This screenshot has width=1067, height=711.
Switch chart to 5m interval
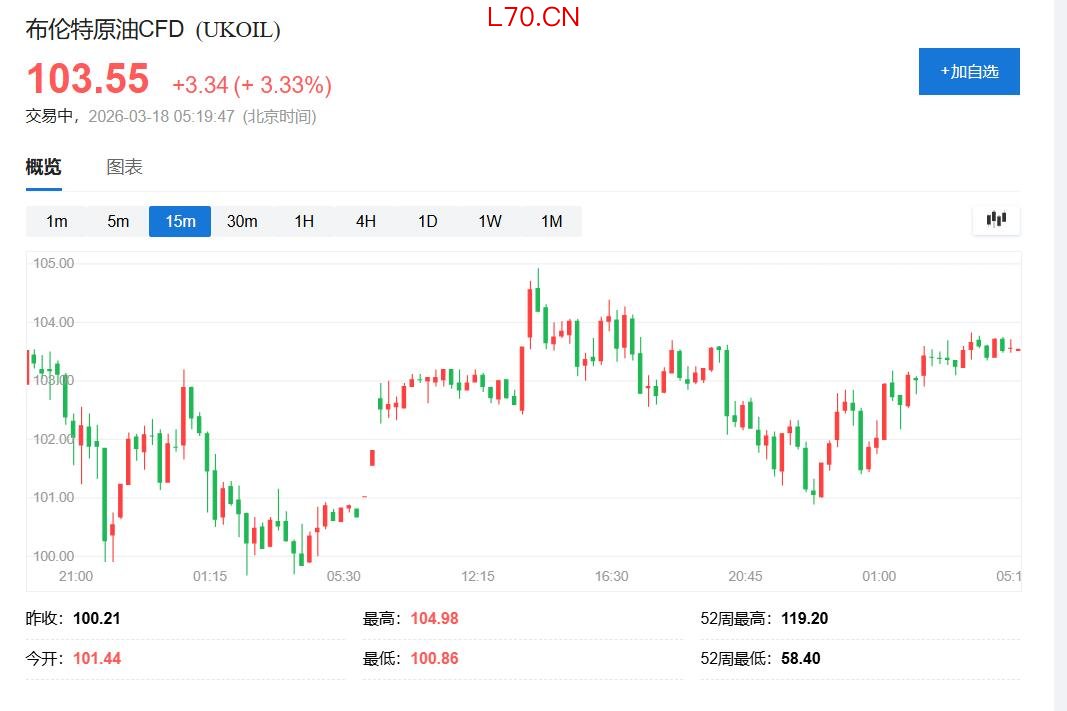118,221
